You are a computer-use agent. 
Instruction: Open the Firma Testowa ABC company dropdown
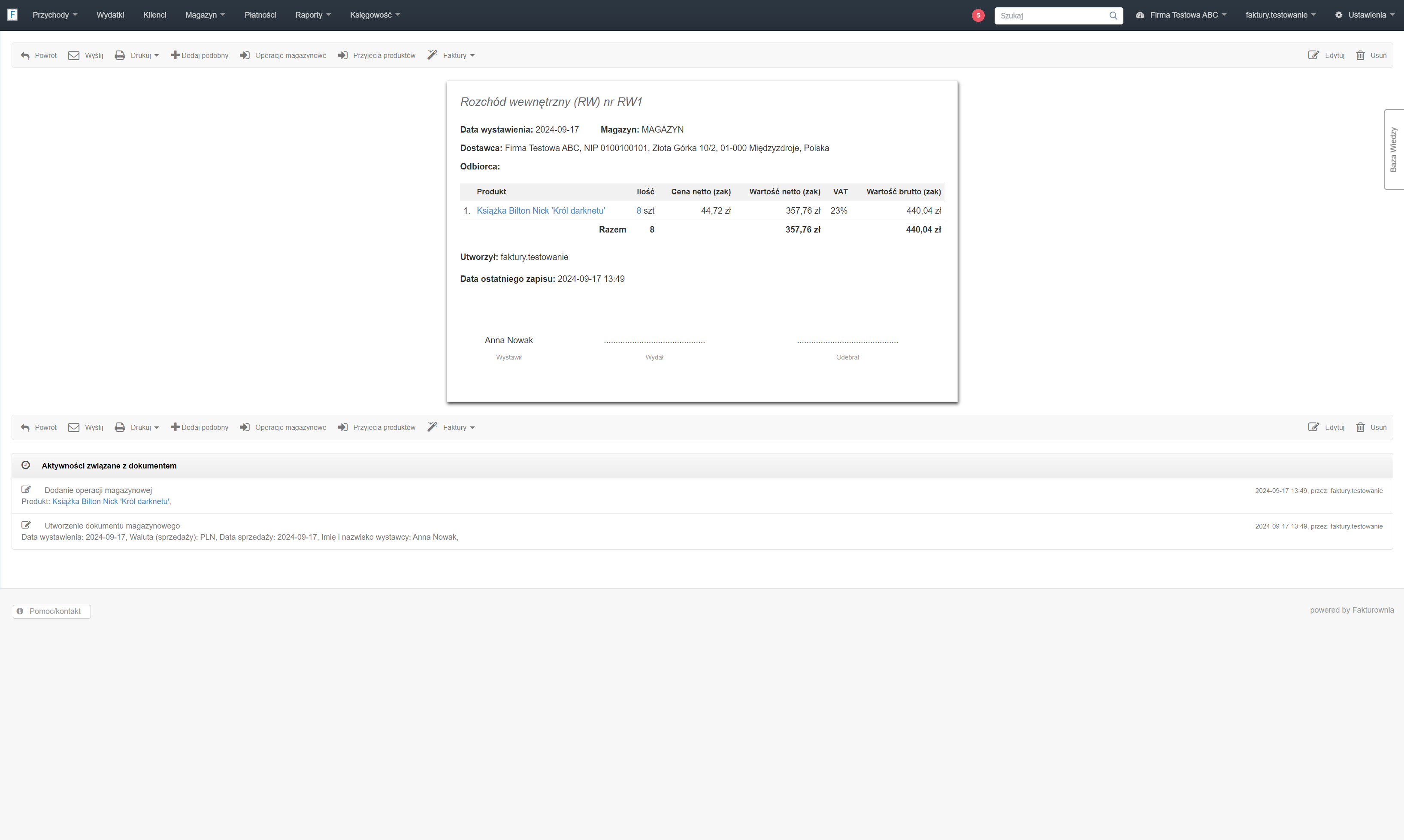[1181, 15]
